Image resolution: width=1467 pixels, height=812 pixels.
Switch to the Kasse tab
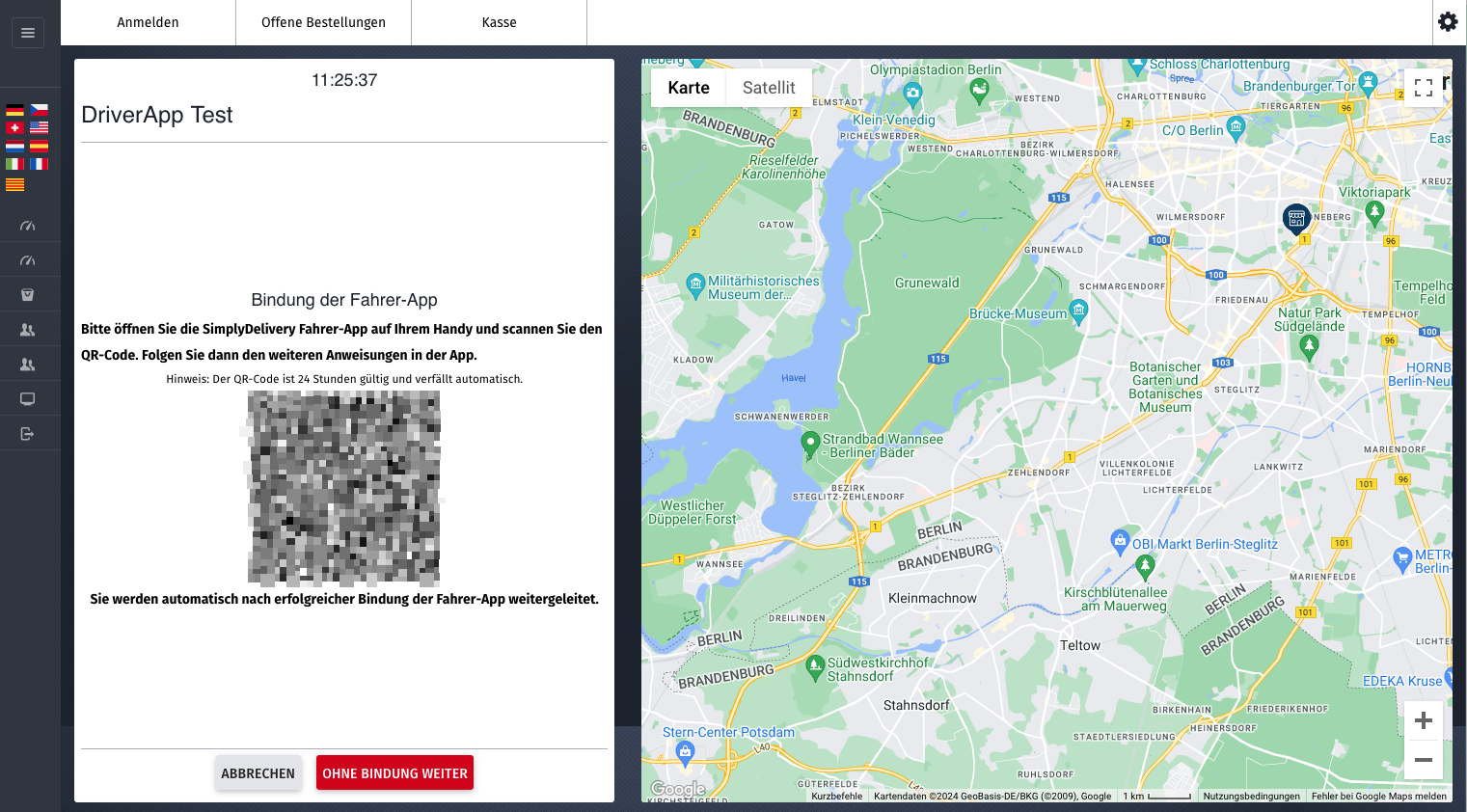pos(499,22)
